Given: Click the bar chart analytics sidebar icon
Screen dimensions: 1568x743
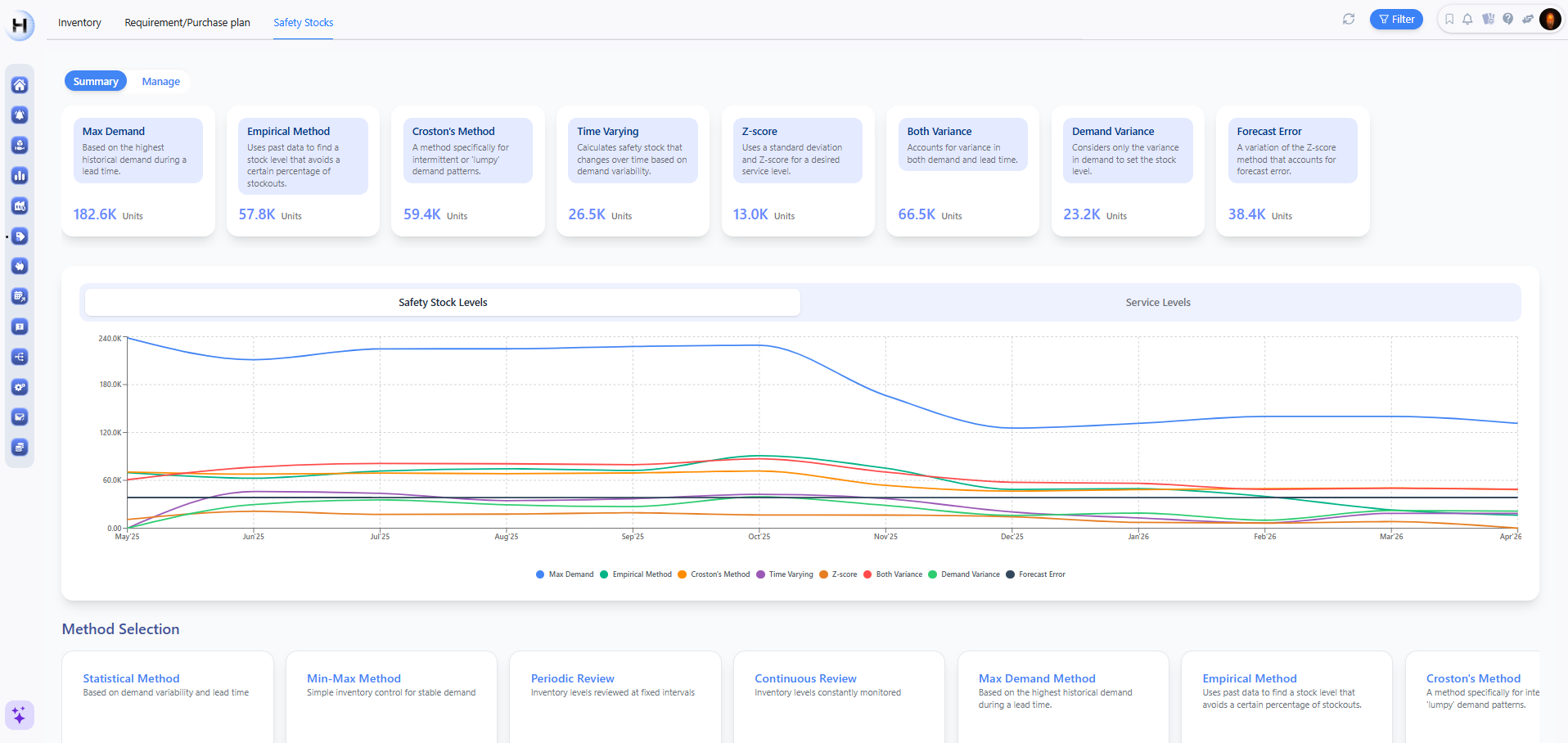Looking at the screenshot, I should (20, 176).
